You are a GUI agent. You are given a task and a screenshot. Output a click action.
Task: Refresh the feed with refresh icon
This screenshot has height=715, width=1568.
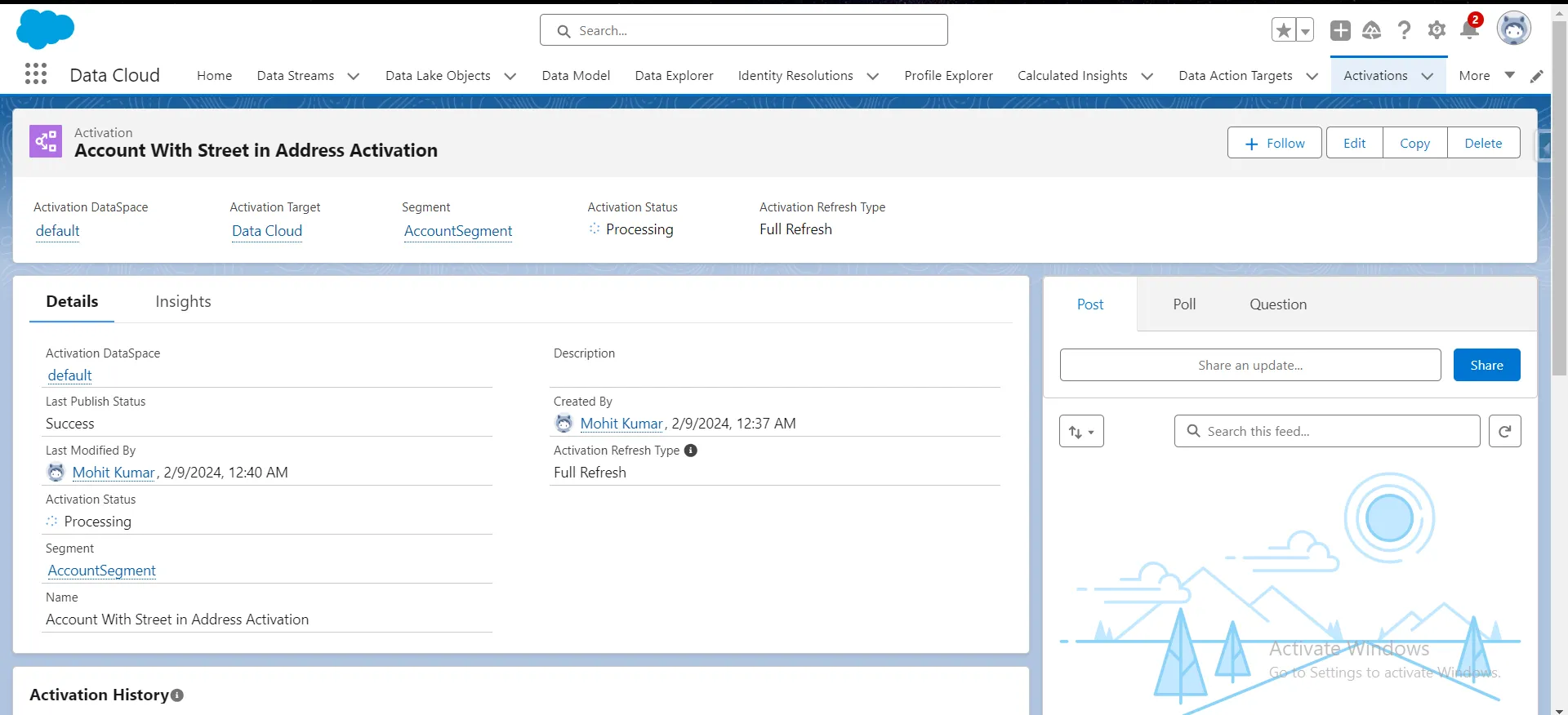(1504, 431)
